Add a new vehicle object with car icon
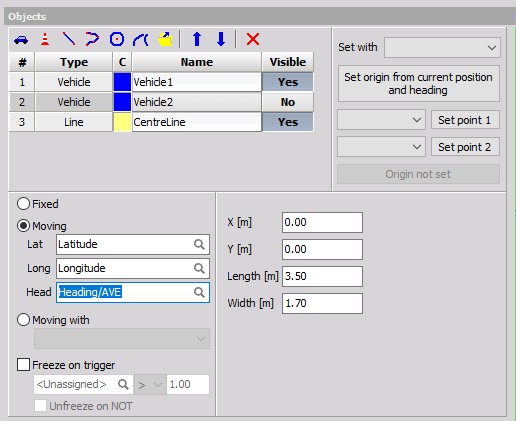The image size is (516, 421). point(21,40)
